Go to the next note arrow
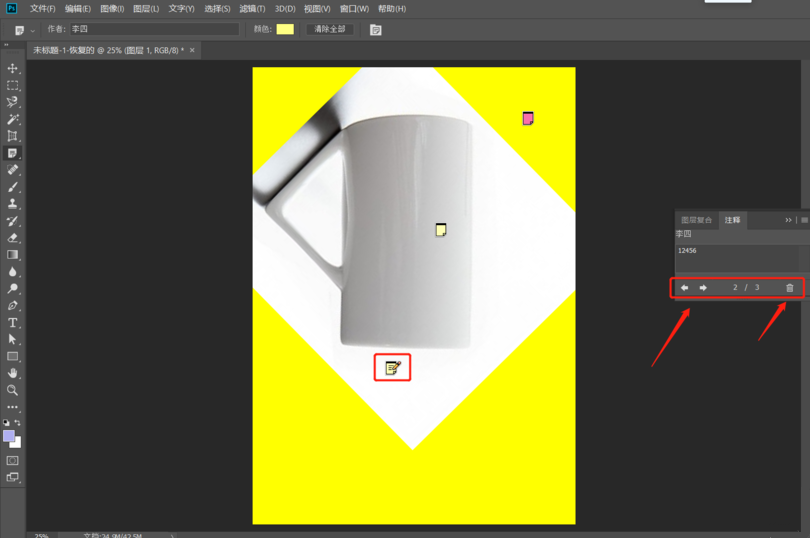 click(703, 288)
